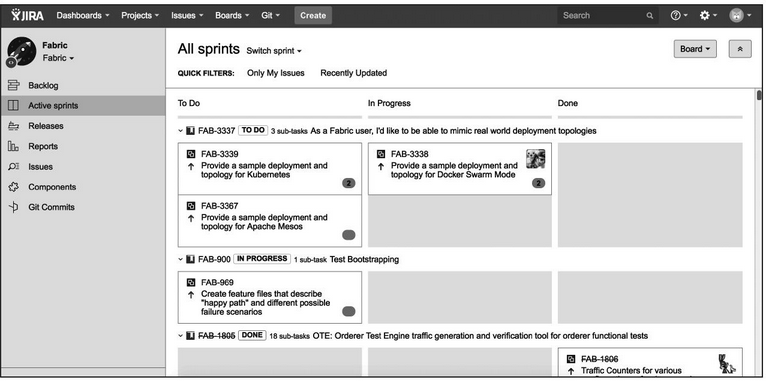Open the Switch sprint dropdown
766x381 pixels.
click(274, 51)
